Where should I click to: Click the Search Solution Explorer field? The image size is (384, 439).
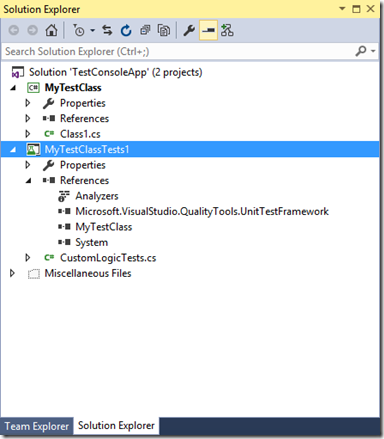click(178, 51)
